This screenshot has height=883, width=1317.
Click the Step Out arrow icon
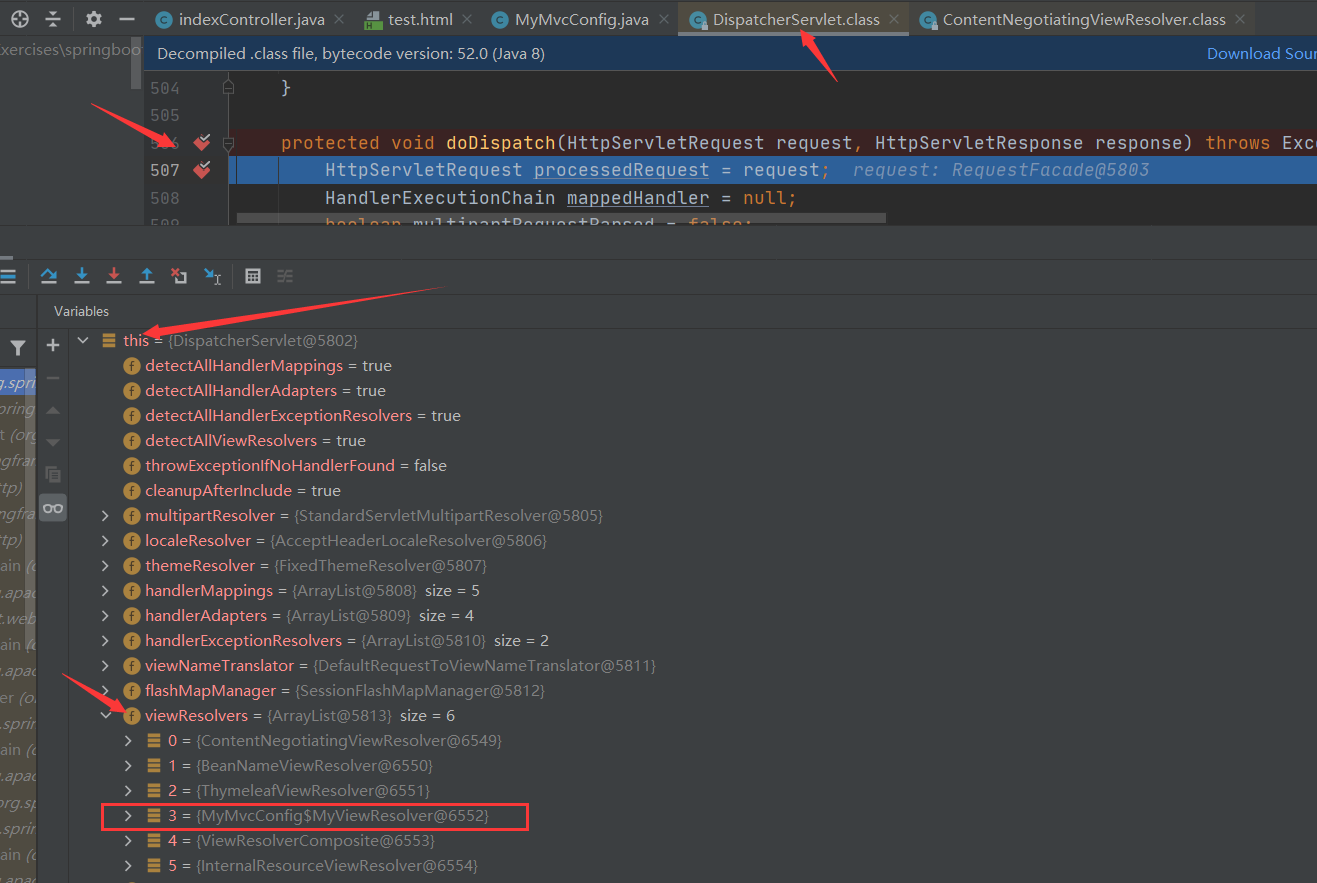(x=147, y=275)
